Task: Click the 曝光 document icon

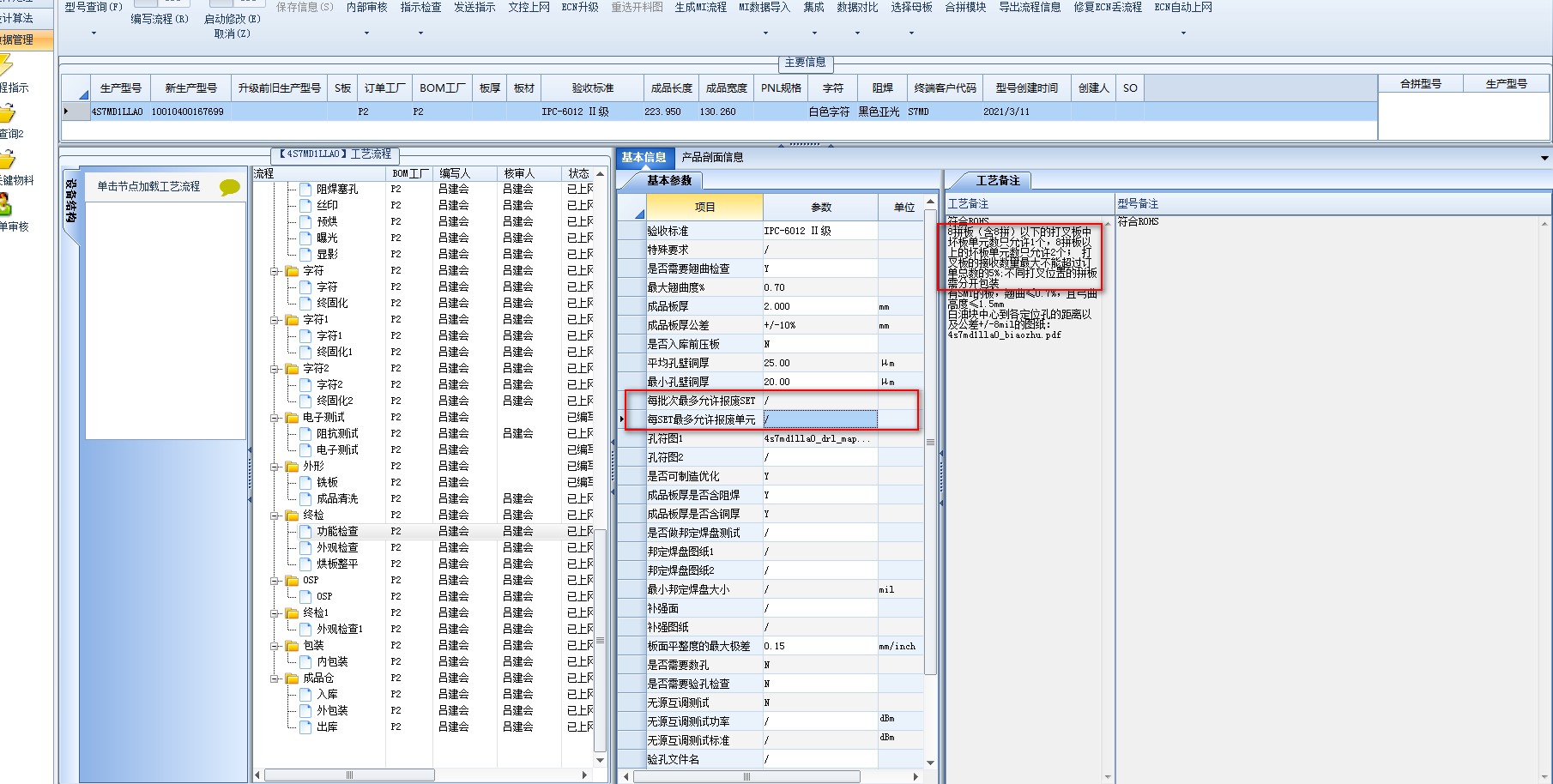Action: pyautogui.click(x=305, y=238)
